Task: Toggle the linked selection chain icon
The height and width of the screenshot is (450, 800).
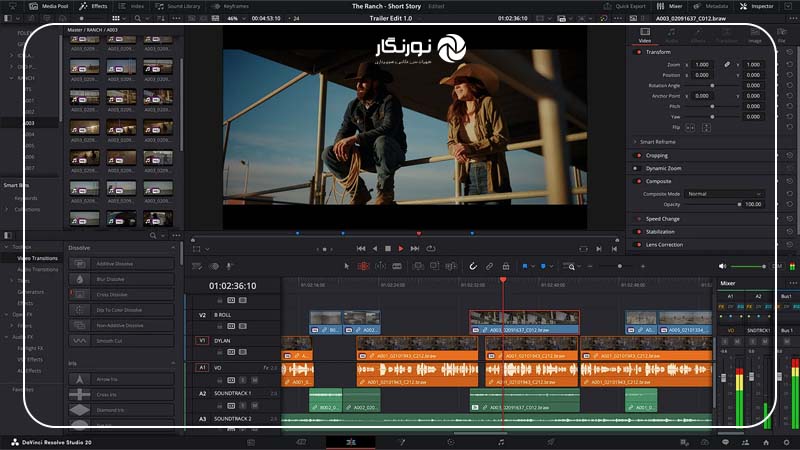Action: click(x=489, y=266)
